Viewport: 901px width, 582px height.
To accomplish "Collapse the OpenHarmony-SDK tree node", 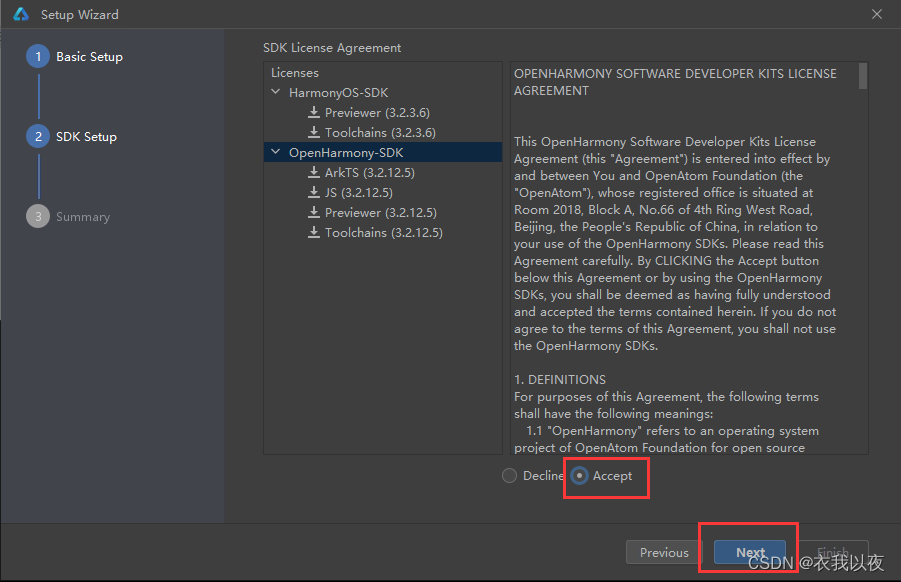I will 276,152.
